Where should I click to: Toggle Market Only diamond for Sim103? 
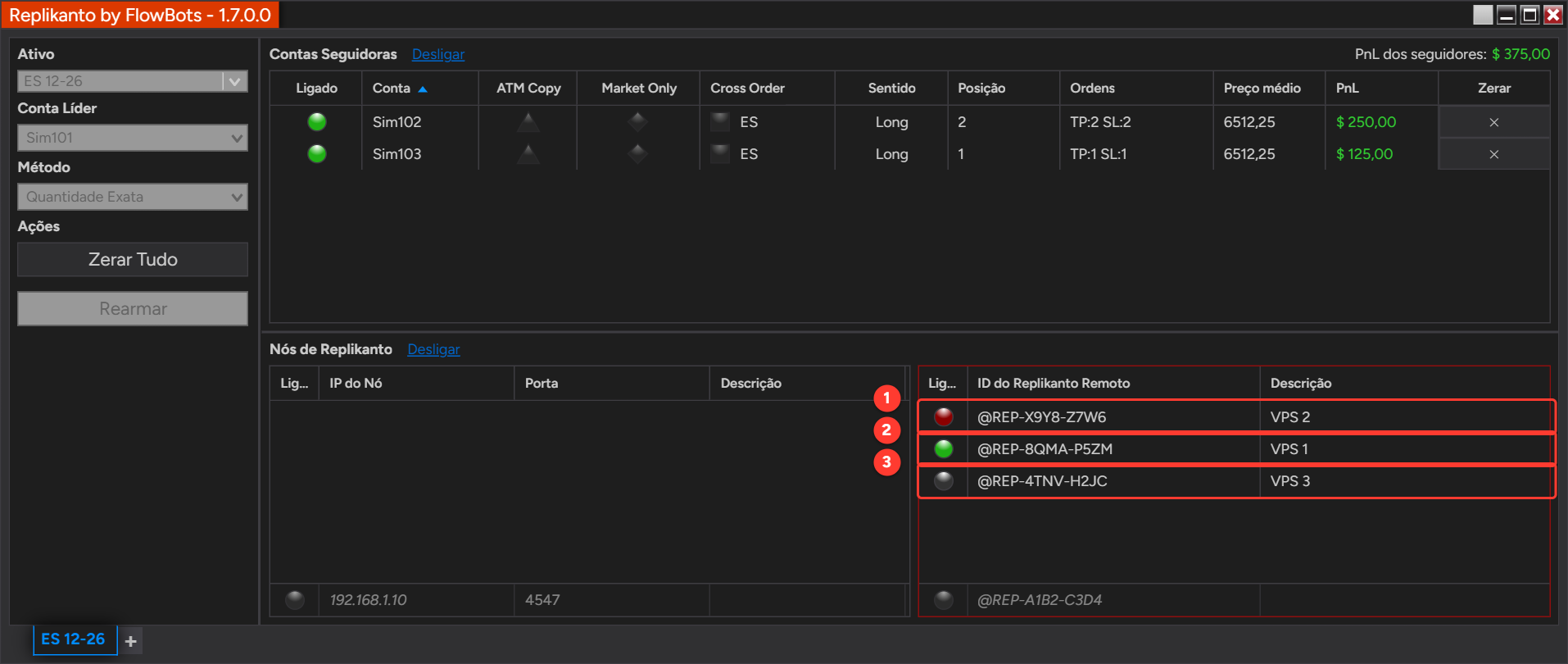(638, 154)
